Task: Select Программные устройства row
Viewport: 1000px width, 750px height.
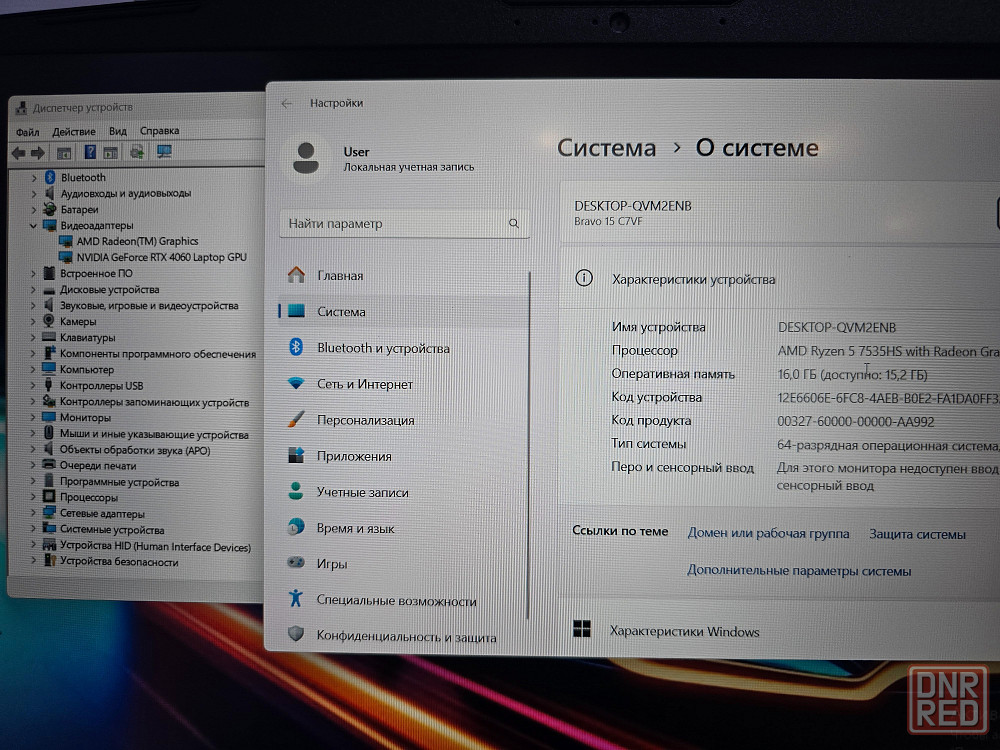Action: click(119, 482)
